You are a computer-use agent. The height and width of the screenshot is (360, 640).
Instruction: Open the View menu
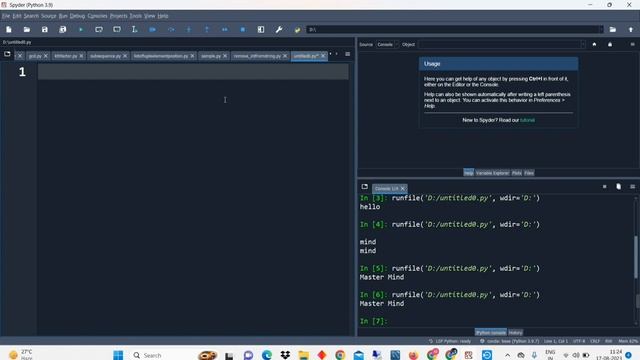pyautogui.click(x=150, y=16)
